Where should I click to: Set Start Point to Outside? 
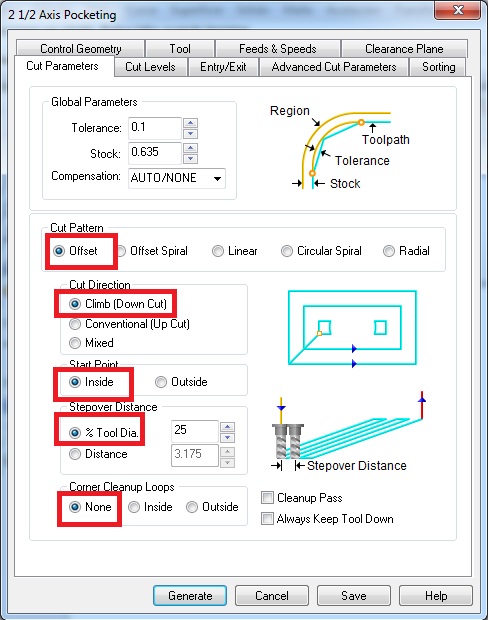point(181,382)
